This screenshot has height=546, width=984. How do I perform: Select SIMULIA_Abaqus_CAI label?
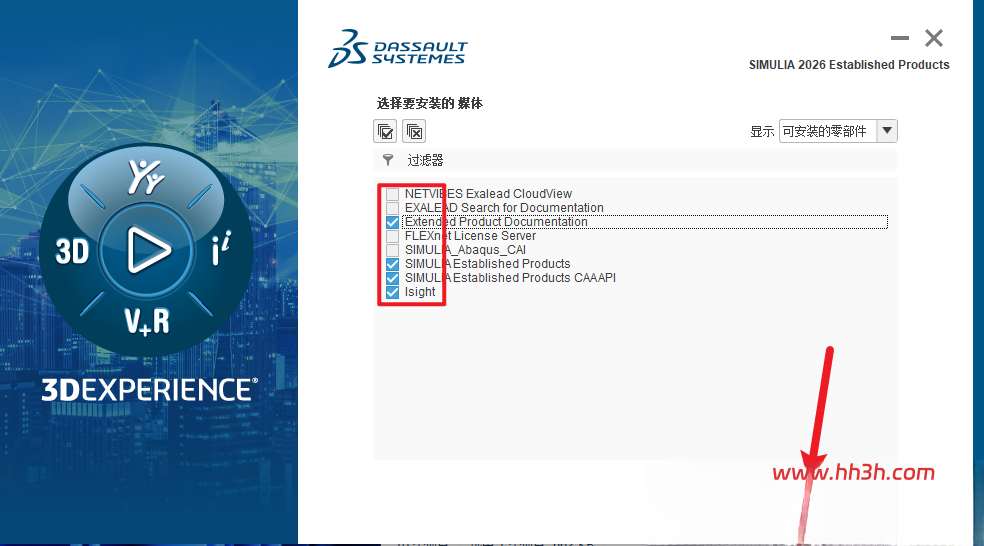coord(465,250)
